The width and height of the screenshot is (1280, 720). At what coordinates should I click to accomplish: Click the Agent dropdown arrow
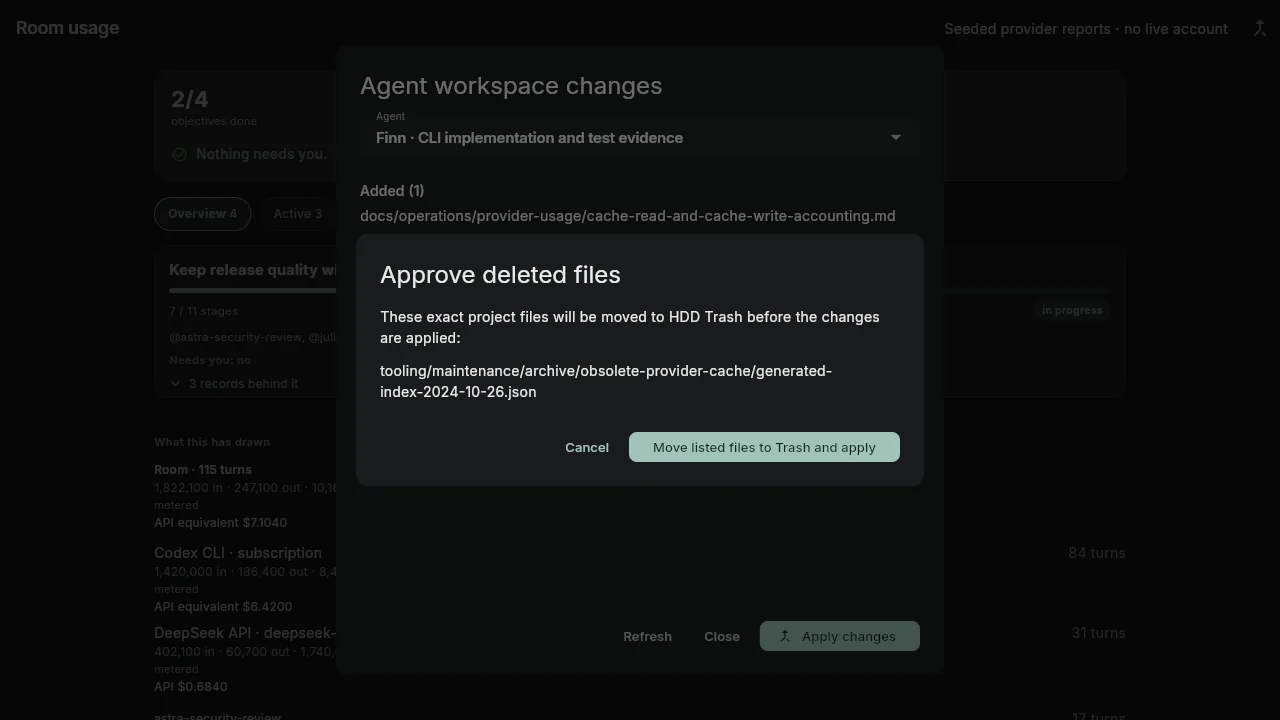pyautogui.click(x=896, y=137)
